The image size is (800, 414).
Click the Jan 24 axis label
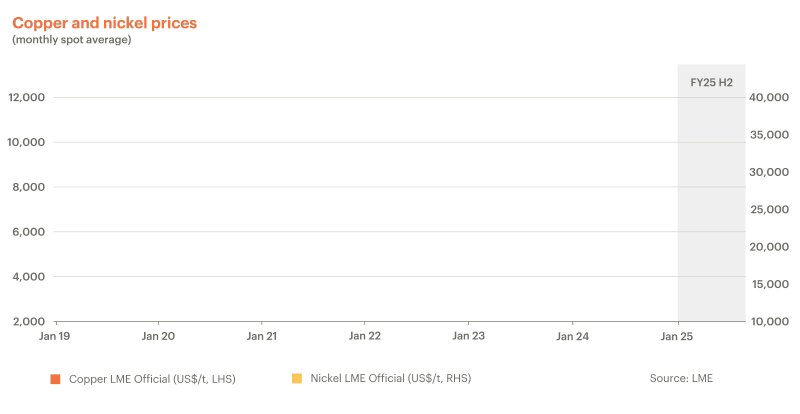click(x=572, y=337)
